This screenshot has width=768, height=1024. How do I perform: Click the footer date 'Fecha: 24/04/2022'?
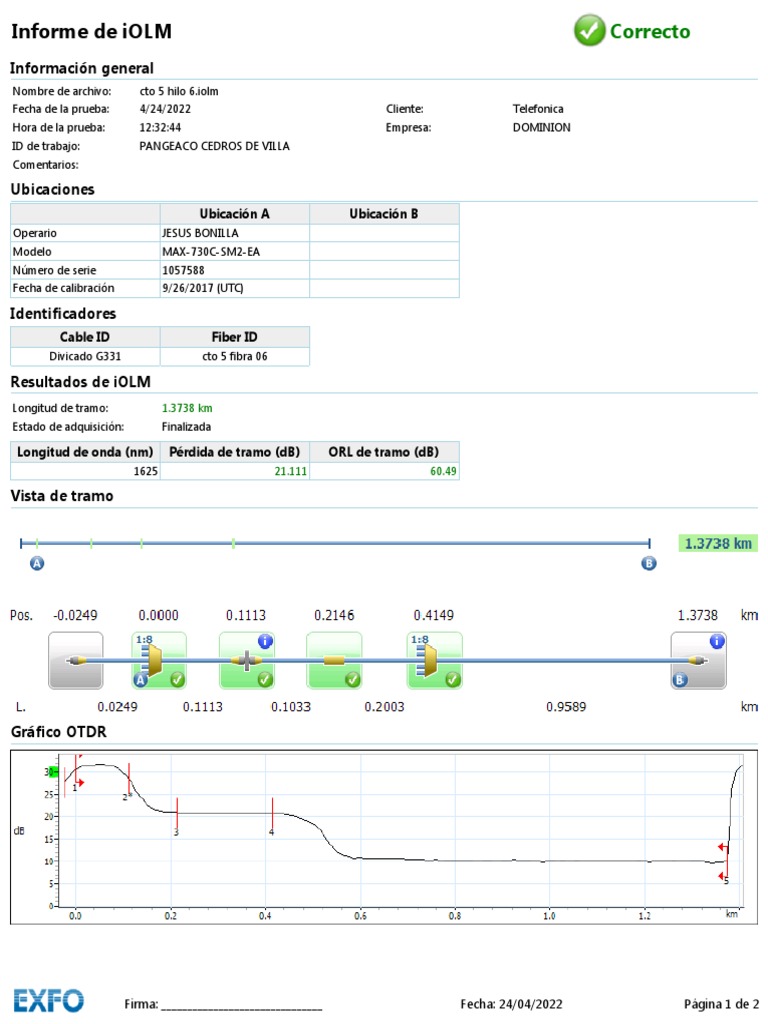pyautogui.click(x=511, y=1004)
